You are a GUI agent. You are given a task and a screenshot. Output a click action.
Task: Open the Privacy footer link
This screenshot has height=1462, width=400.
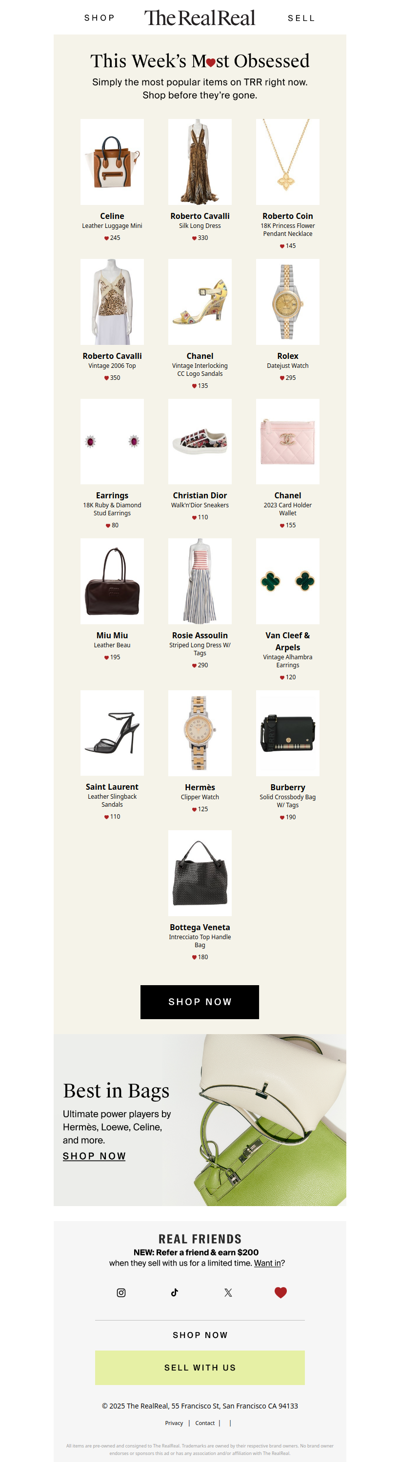(x=174, y=1423)
